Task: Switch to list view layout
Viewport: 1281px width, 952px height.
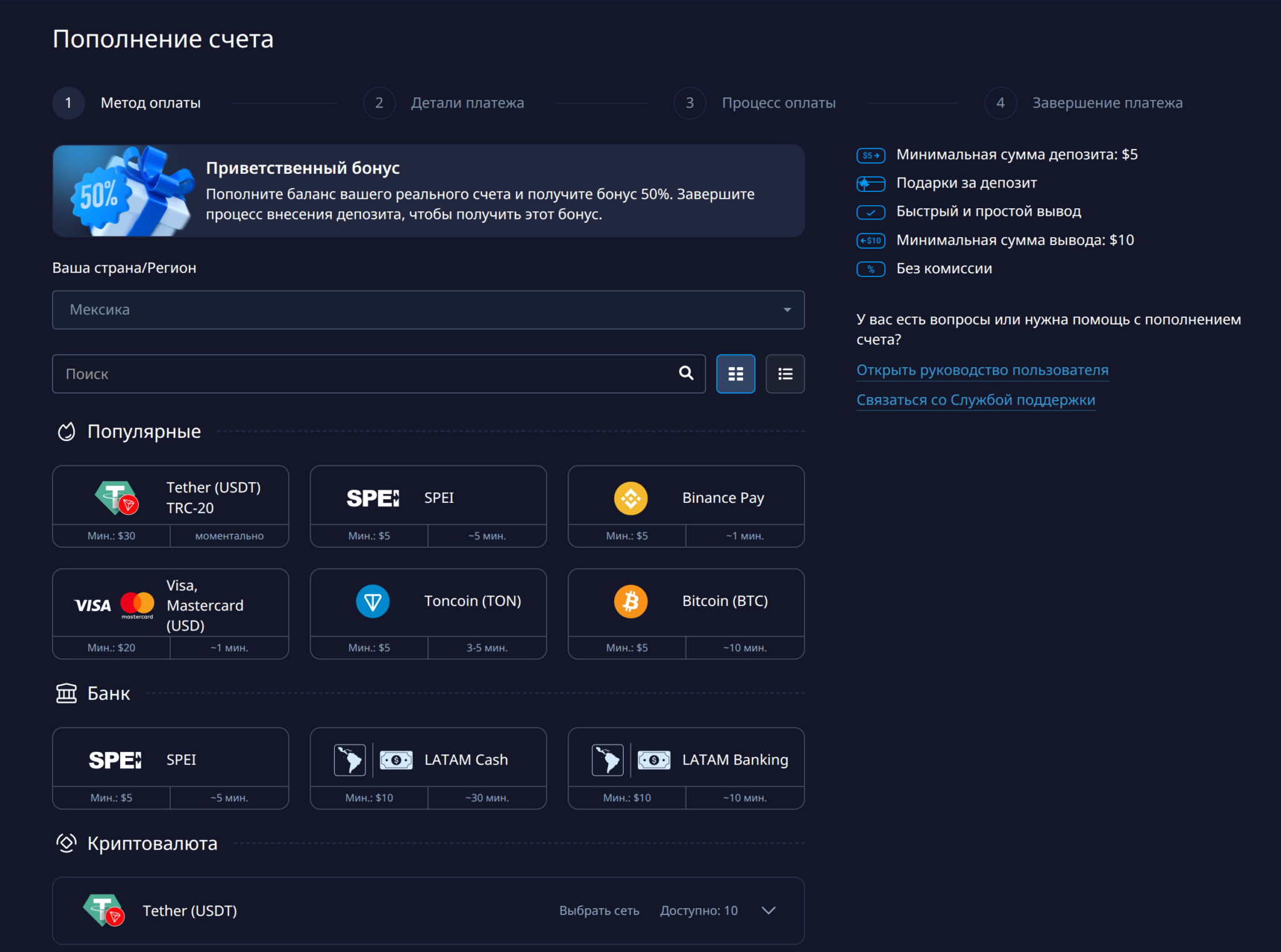Action: (x=785, y=374)
